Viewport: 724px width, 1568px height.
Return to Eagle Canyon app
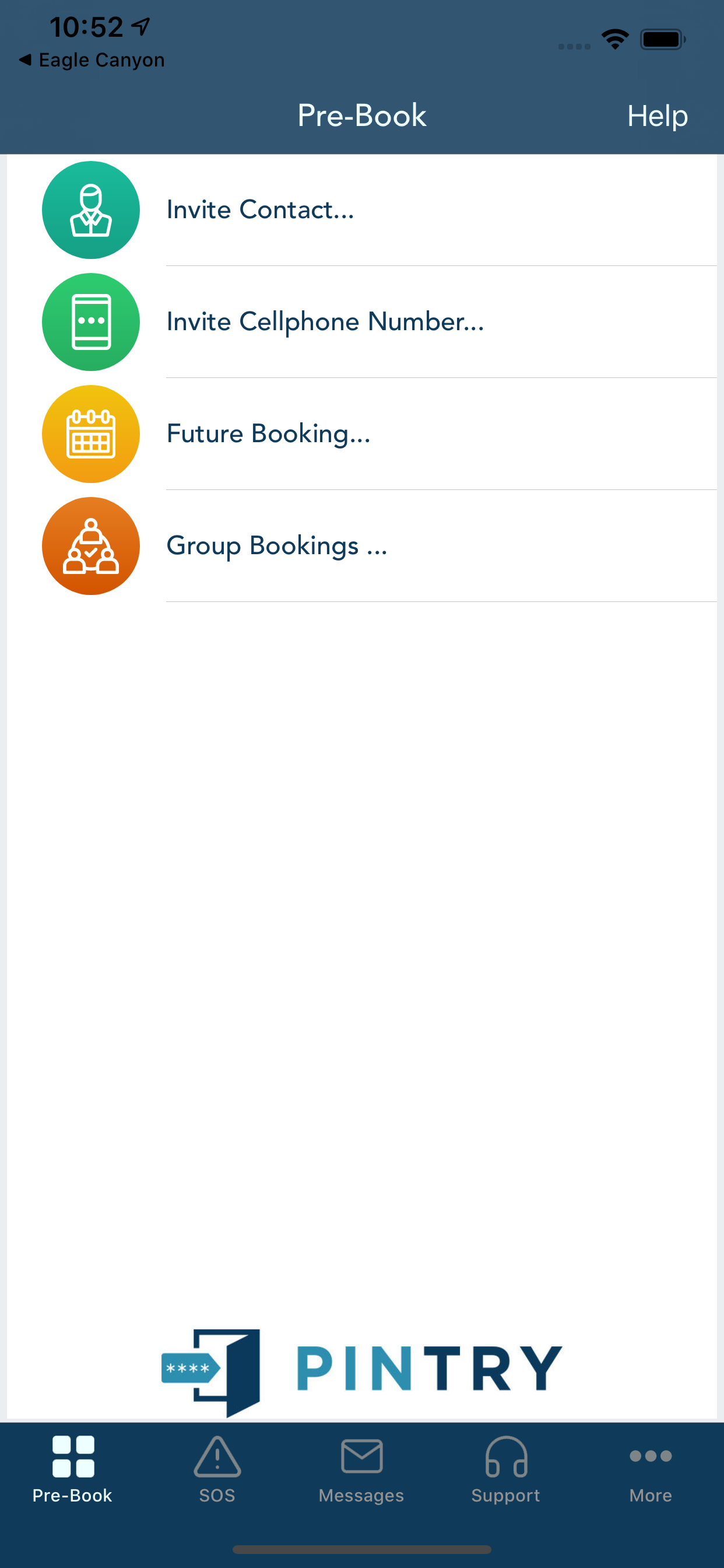[x=92, y=60]
